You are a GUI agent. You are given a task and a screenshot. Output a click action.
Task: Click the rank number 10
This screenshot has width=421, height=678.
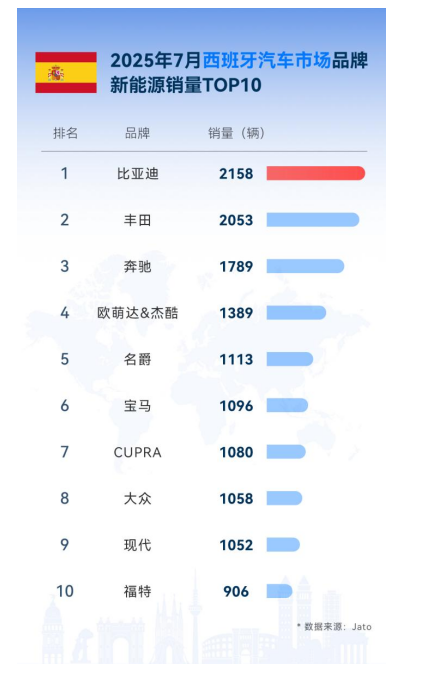point(65,591)
